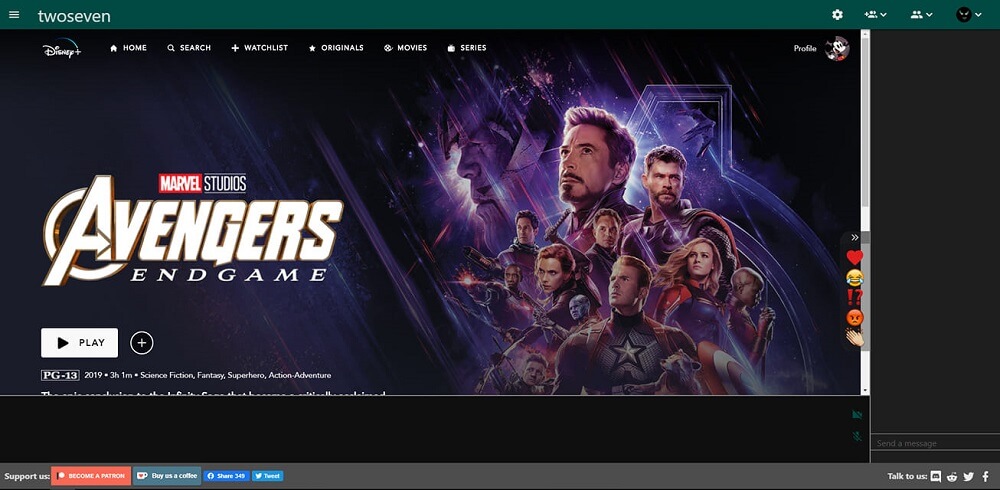This screenshot has width=1000, height=490.
Task: Send the angry face reaction
Action: 855,317
